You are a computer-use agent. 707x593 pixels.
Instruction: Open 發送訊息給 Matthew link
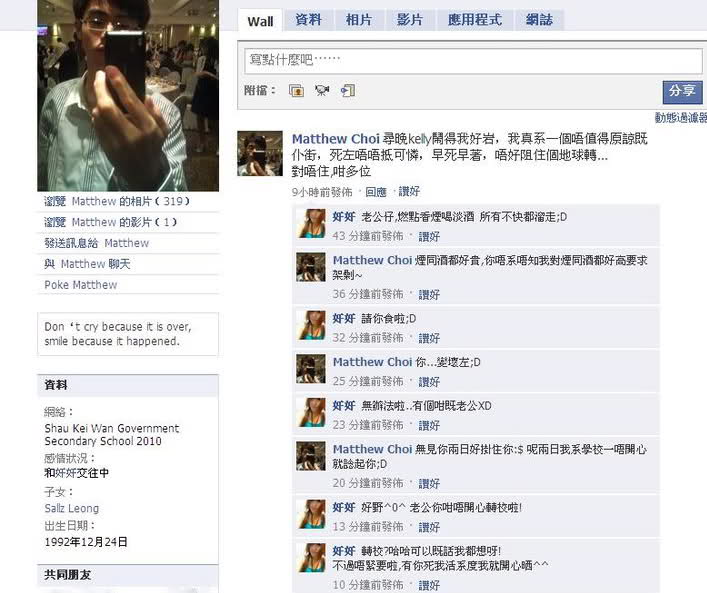click(x=96, y=243)
